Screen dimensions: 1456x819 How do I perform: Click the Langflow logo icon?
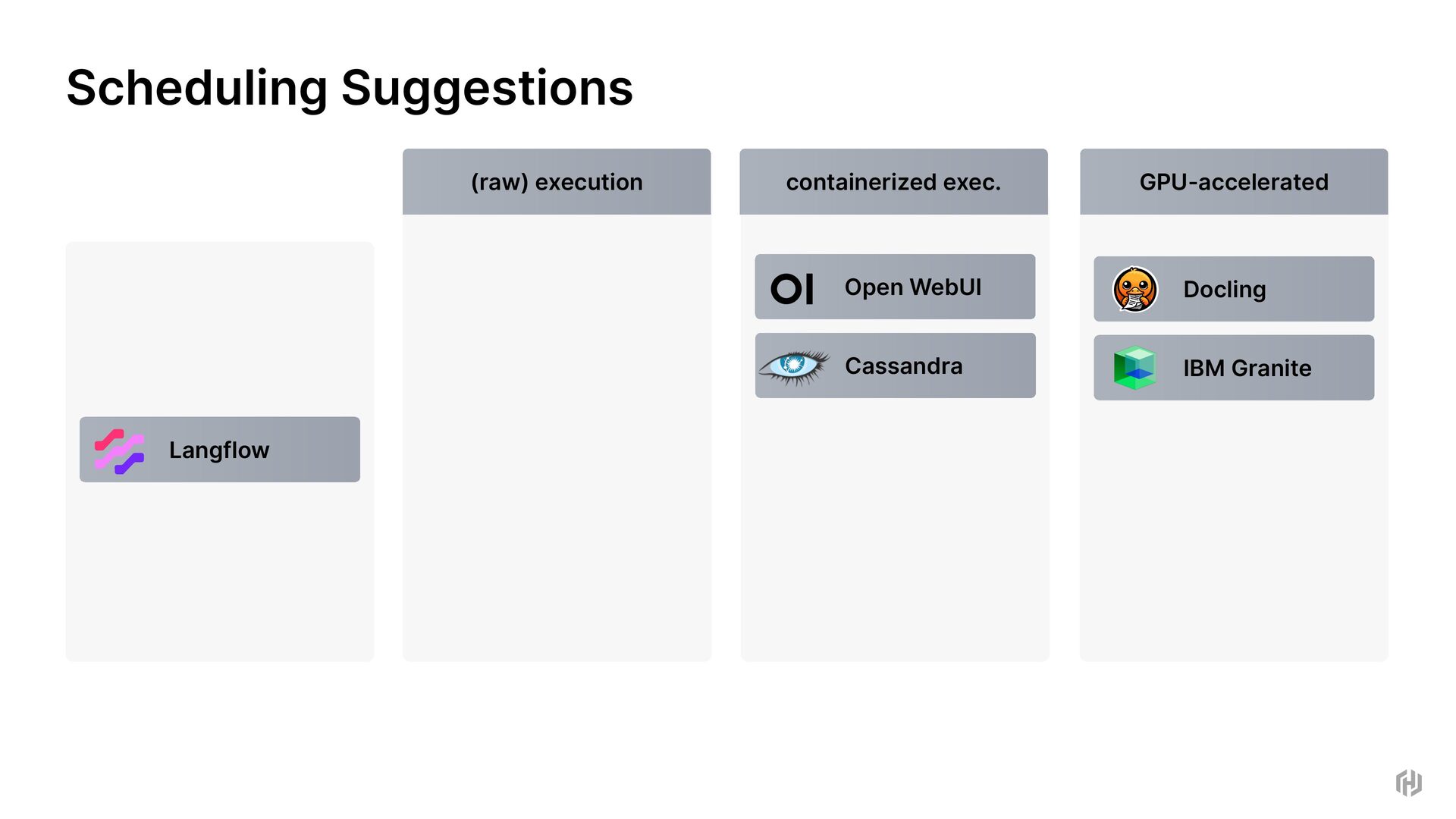[x=119, y=451]
